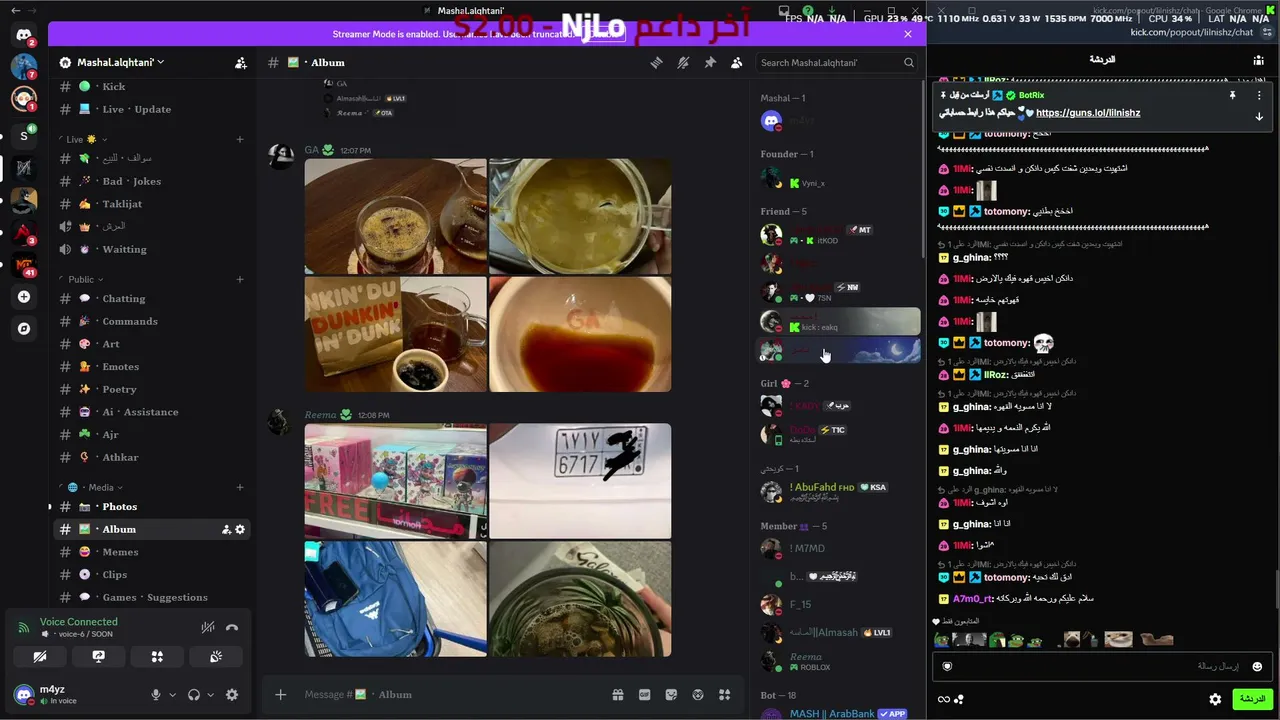Open the sticker picker
Screen dimensions: 1280x720
(671, 695)
